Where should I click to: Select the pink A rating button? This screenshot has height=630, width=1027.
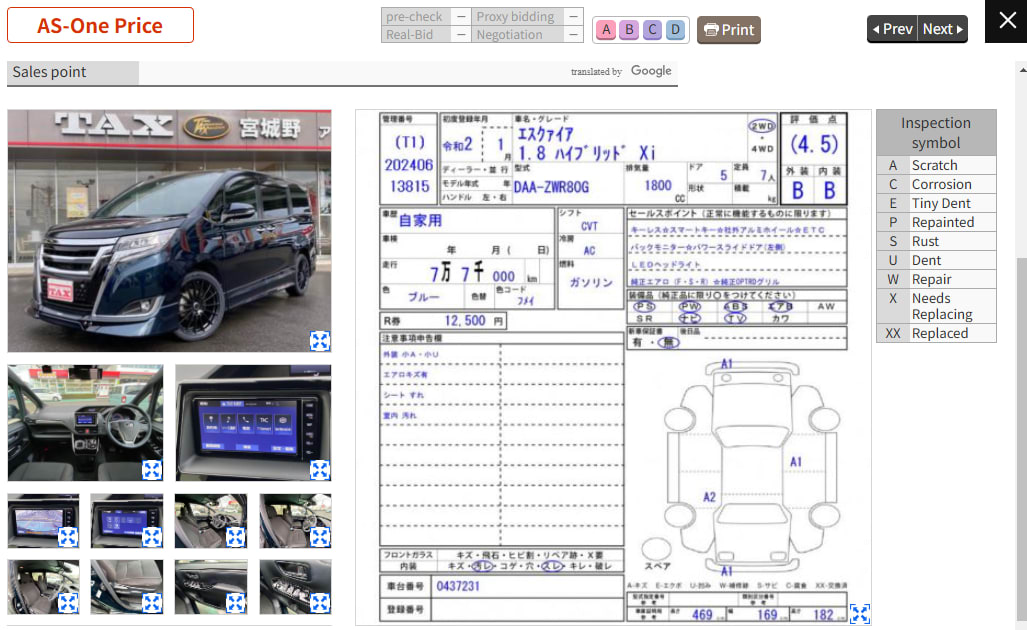tap(606, 29)
